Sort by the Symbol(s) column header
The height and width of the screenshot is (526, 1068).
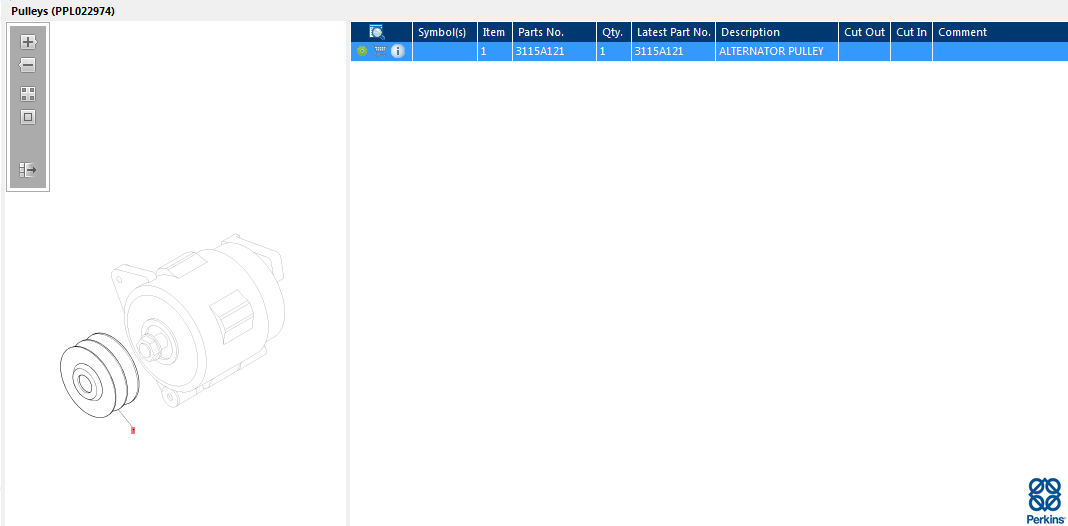pyautogui.click(x=445, y=32)
